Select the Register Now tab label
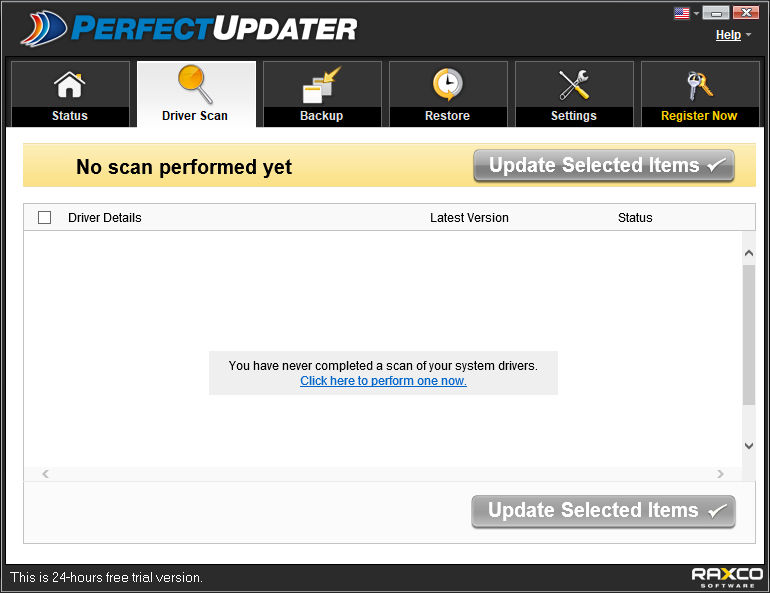This screenshot has width=770, height=593. (x=699, y=116)
